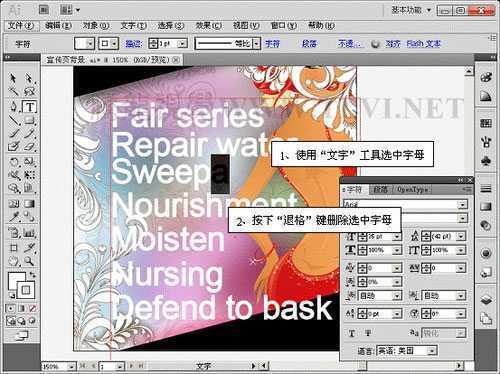Screen dimensions: 500x374
Task: Select the Line Segment tool
Action: tap(13, 120)
